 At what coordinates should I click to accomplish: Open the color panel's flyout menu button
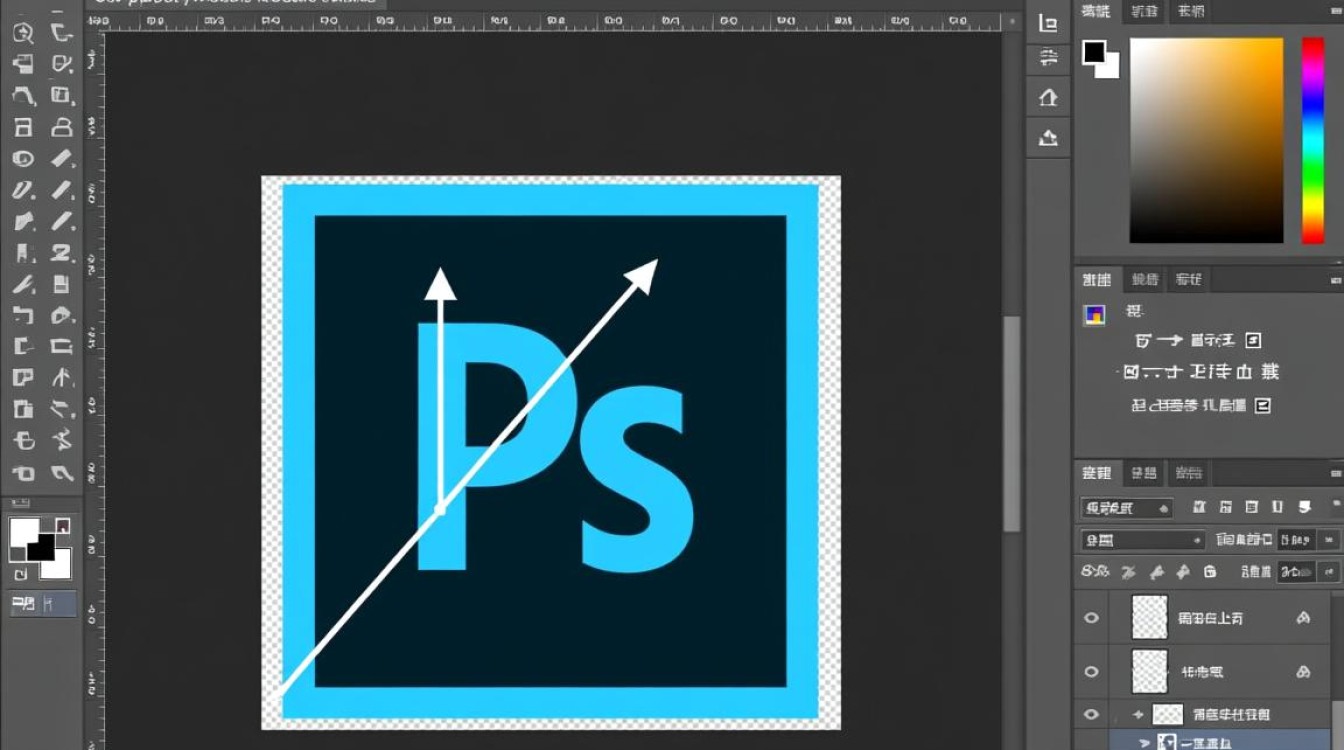pos(1336,11)
